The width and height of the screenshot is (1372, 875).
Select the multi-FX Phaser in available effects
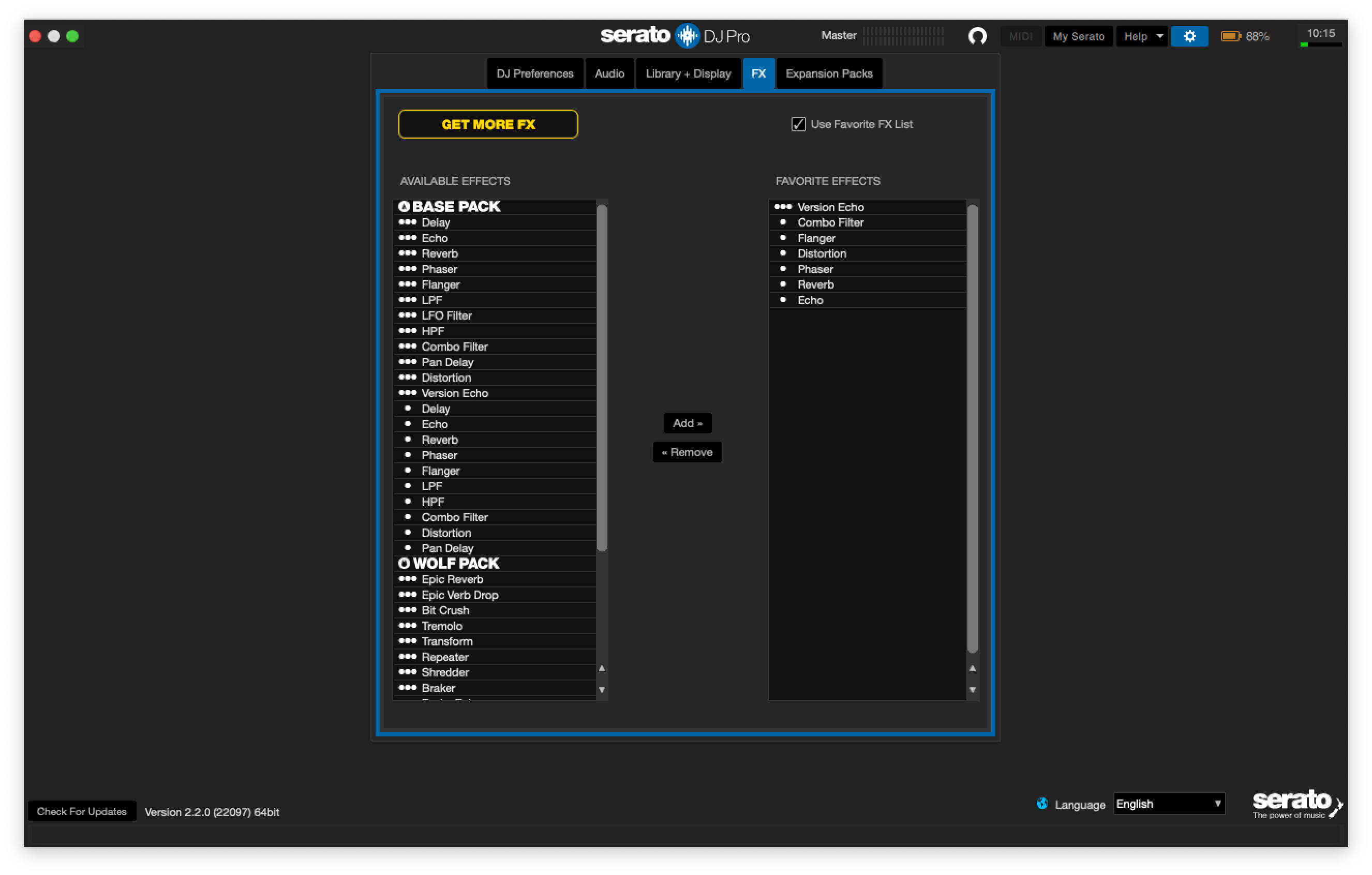pyautogui.click(x=495, y=269)
